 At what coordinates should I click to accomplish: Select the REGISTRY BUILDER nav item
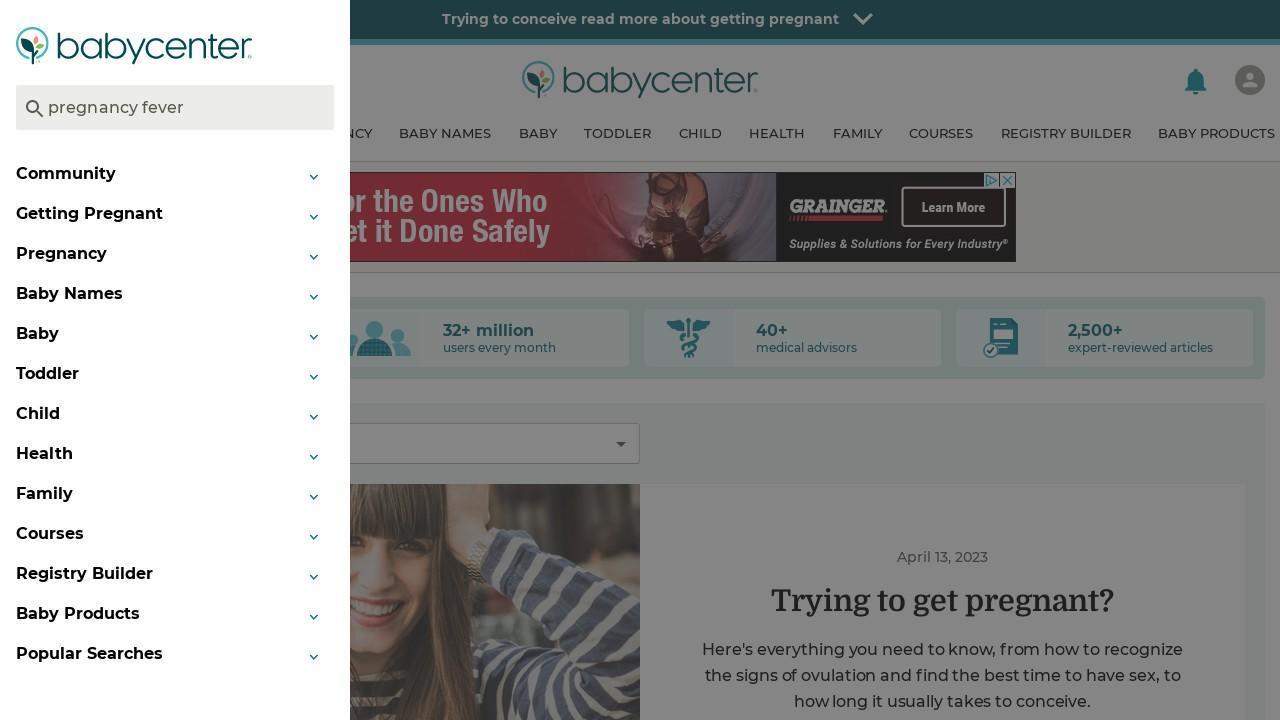pos(1066,133)
